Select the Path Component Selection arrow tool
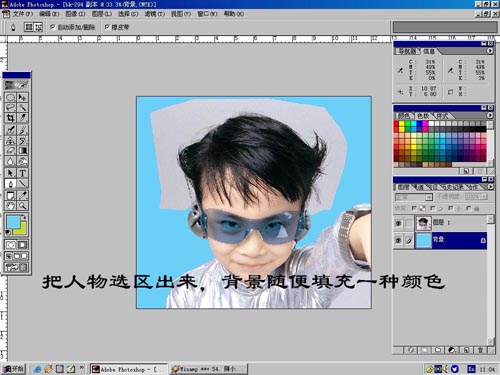 coord(10,173)
